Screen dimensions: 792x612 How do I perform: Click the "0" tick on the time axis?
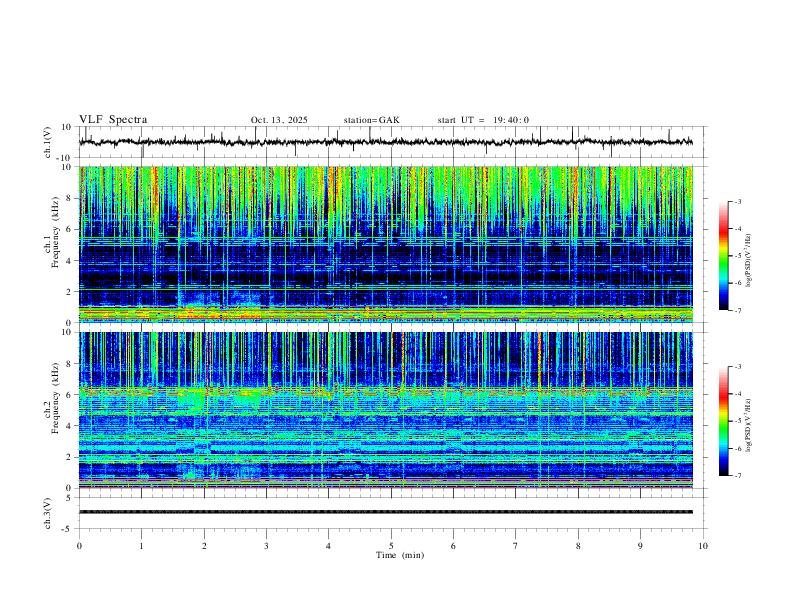pyautogui.click(x=79, y=546)
